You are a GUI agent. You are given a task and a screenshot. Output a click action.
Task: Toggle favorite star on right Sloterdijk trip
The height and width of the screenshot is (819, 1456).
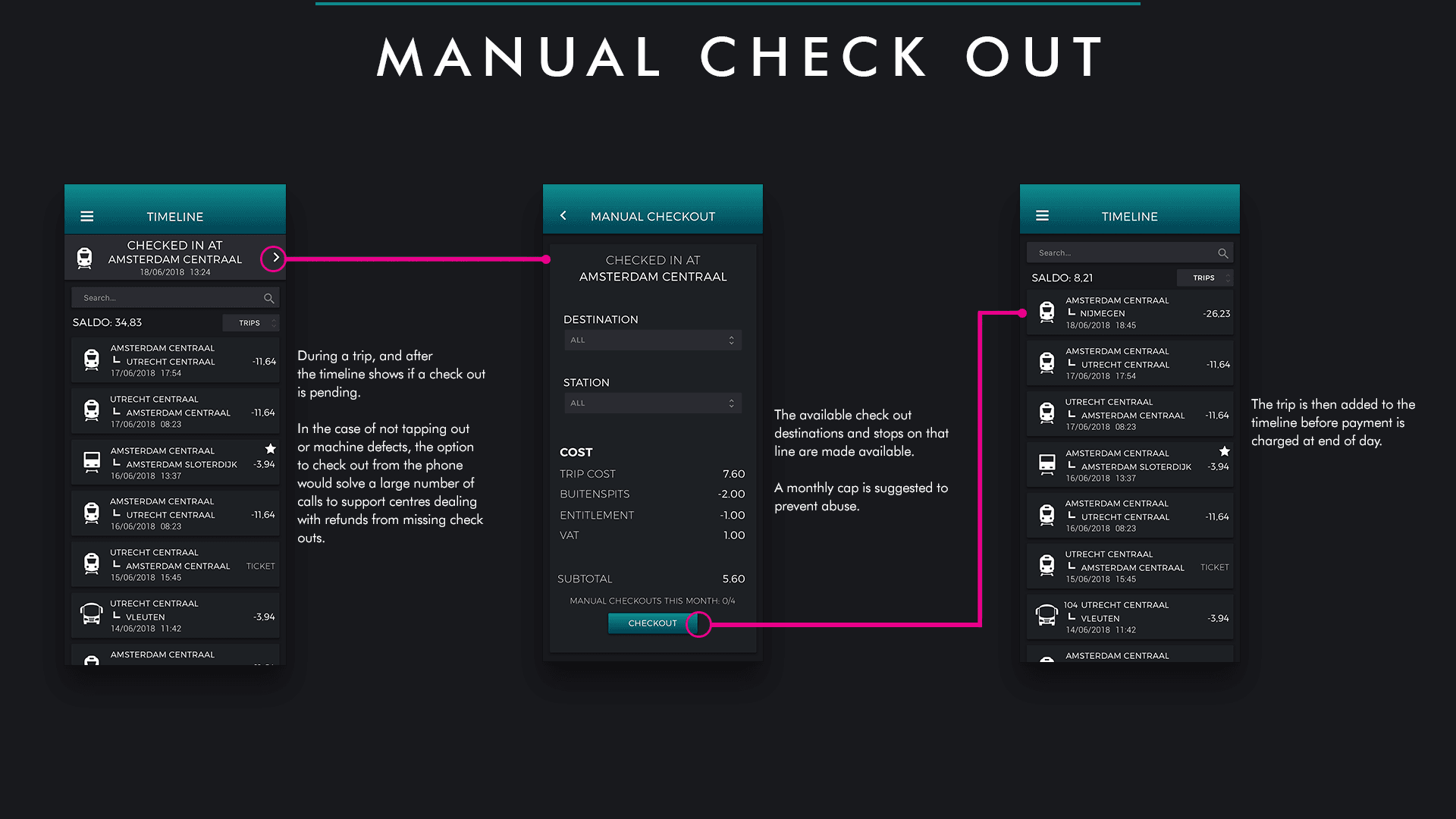point(1224,451)
